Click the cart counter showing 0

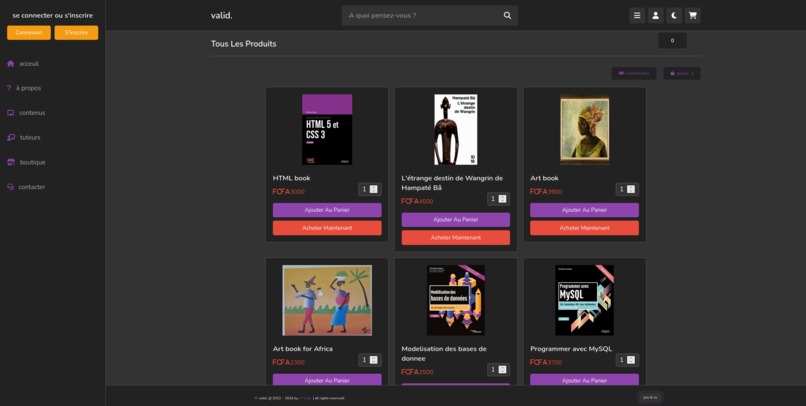click(672, 41)
